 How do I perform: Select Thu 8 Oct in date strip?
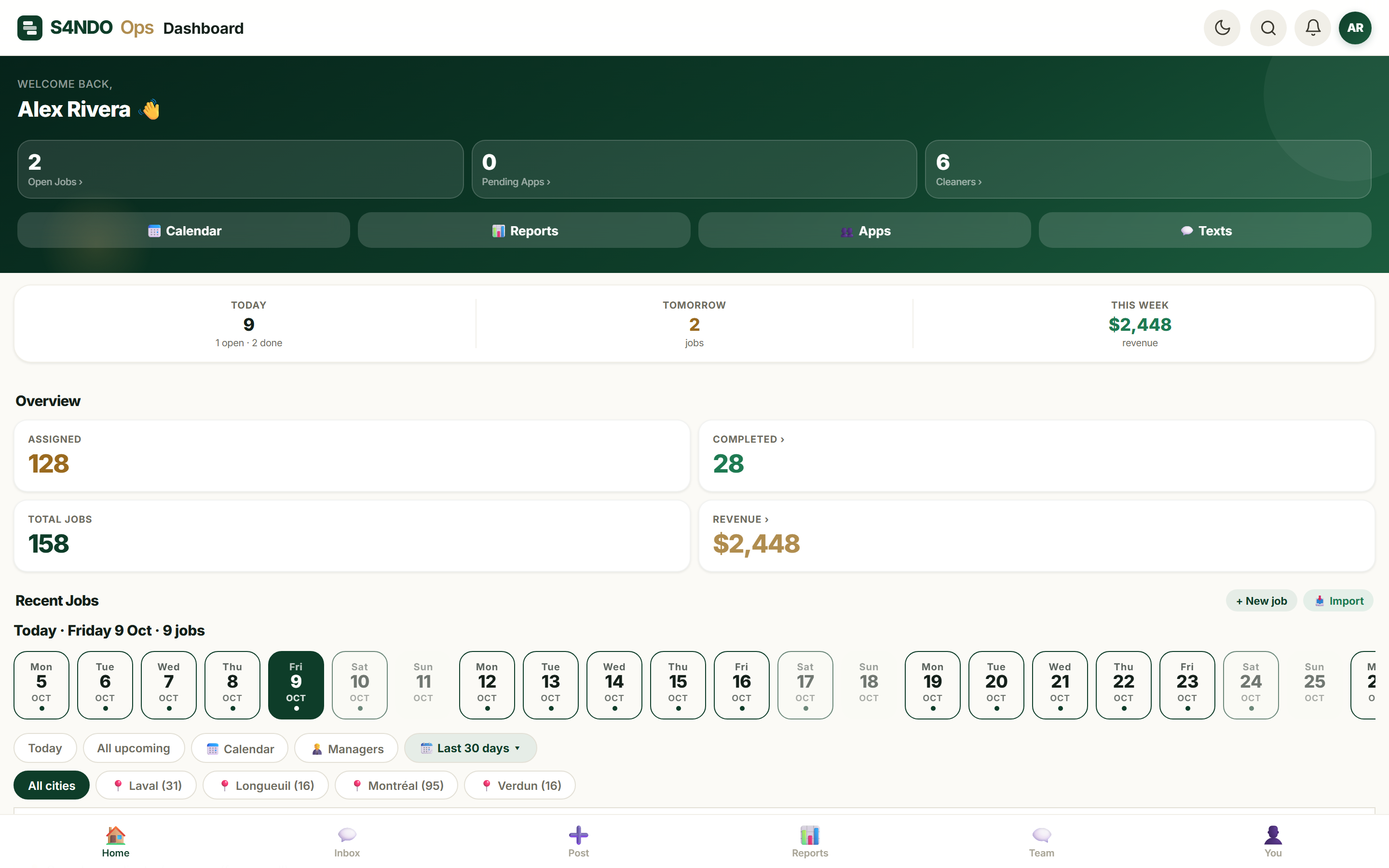coord(232,685)
